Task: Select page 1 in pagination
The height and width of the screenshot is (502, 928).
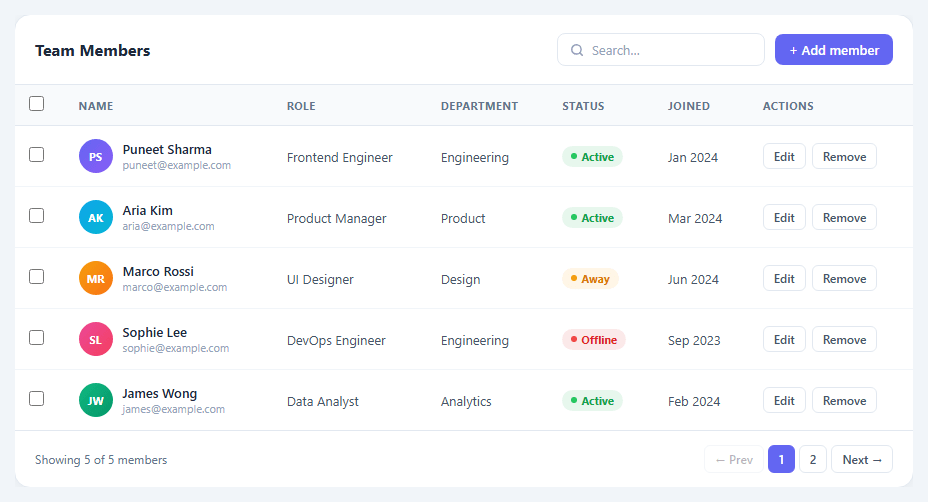Action: click(781, 459)
